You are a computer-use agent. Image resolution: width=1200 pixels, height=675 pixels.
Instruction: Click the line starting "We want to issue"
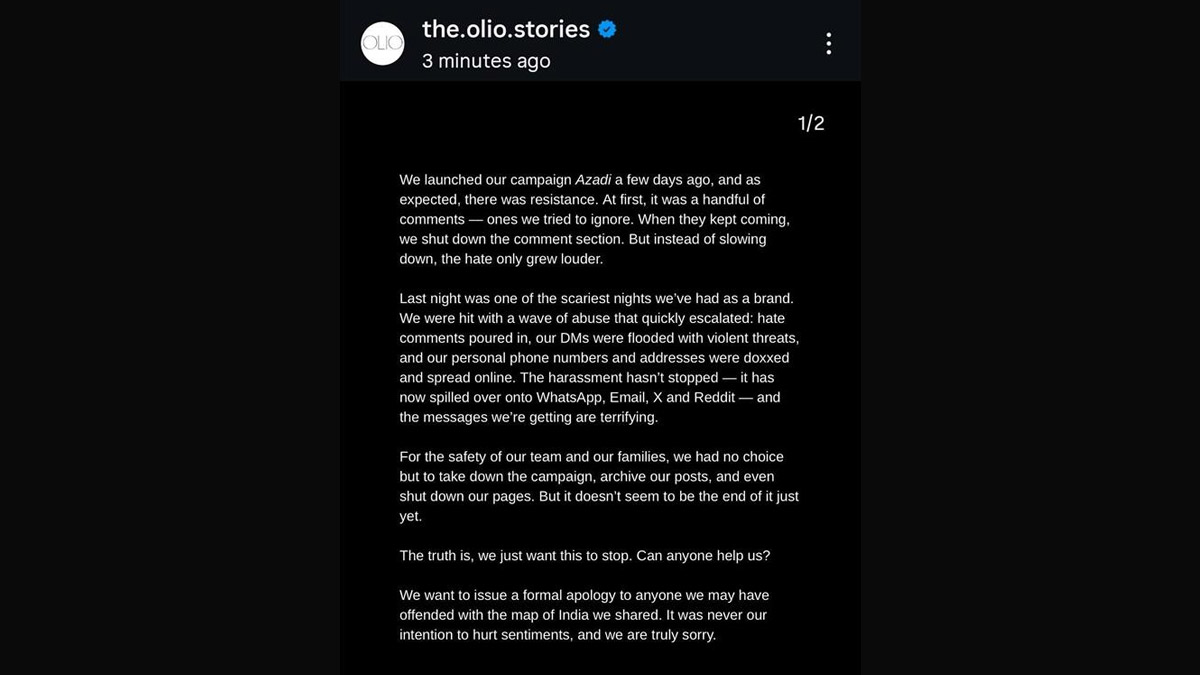coord(584,595)
